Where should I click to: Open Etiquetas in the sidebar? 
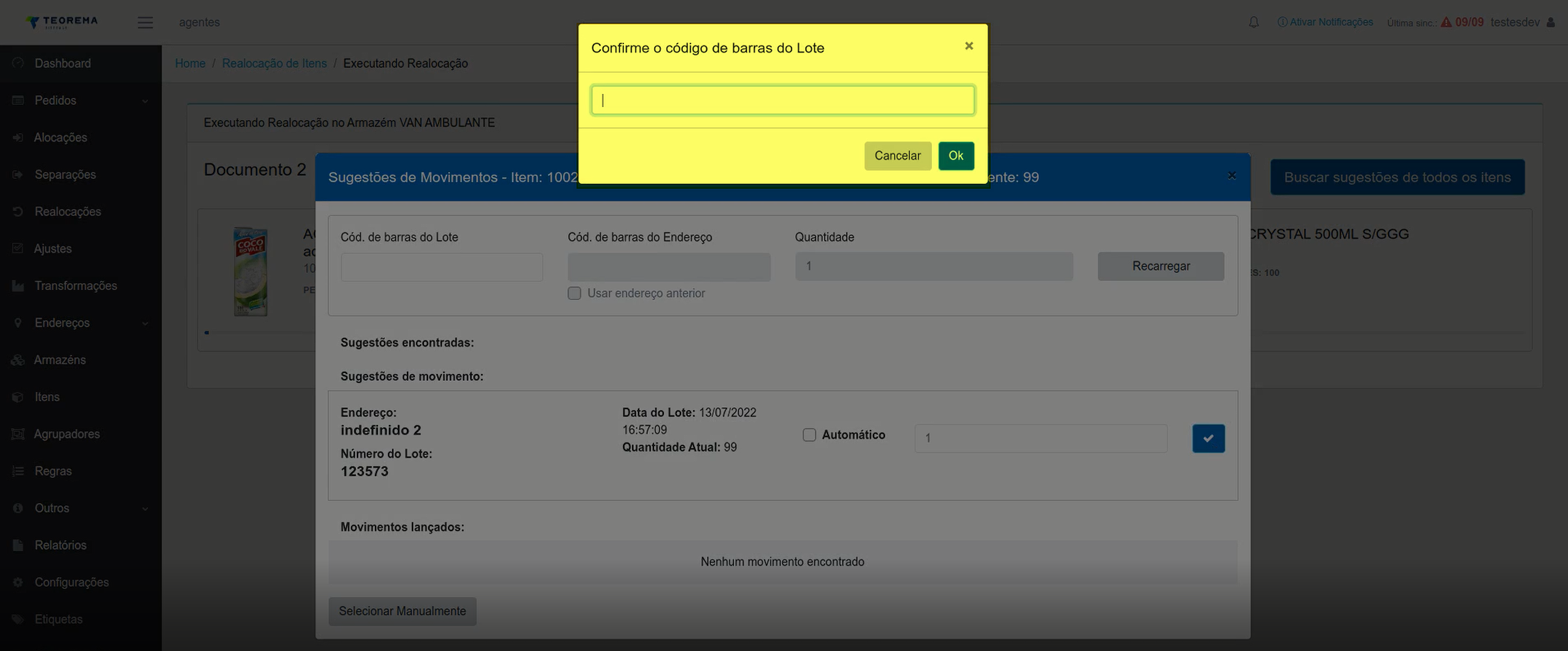point(59,619)
